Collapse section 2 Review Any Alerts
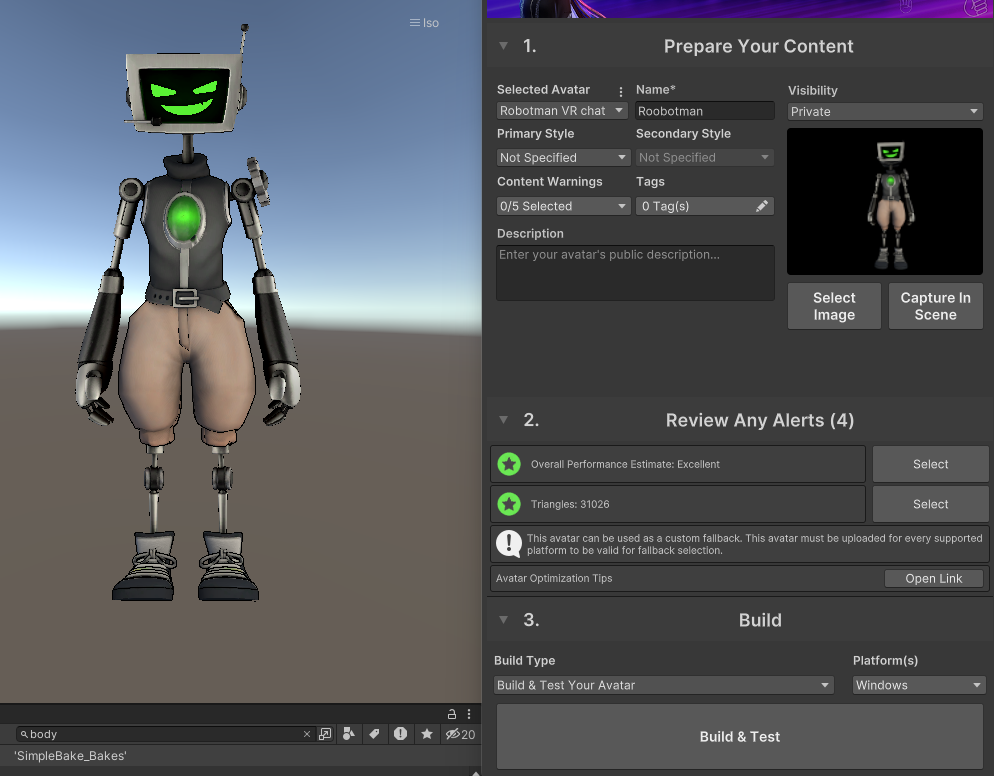The image size is (994, 776). point(503,420)
